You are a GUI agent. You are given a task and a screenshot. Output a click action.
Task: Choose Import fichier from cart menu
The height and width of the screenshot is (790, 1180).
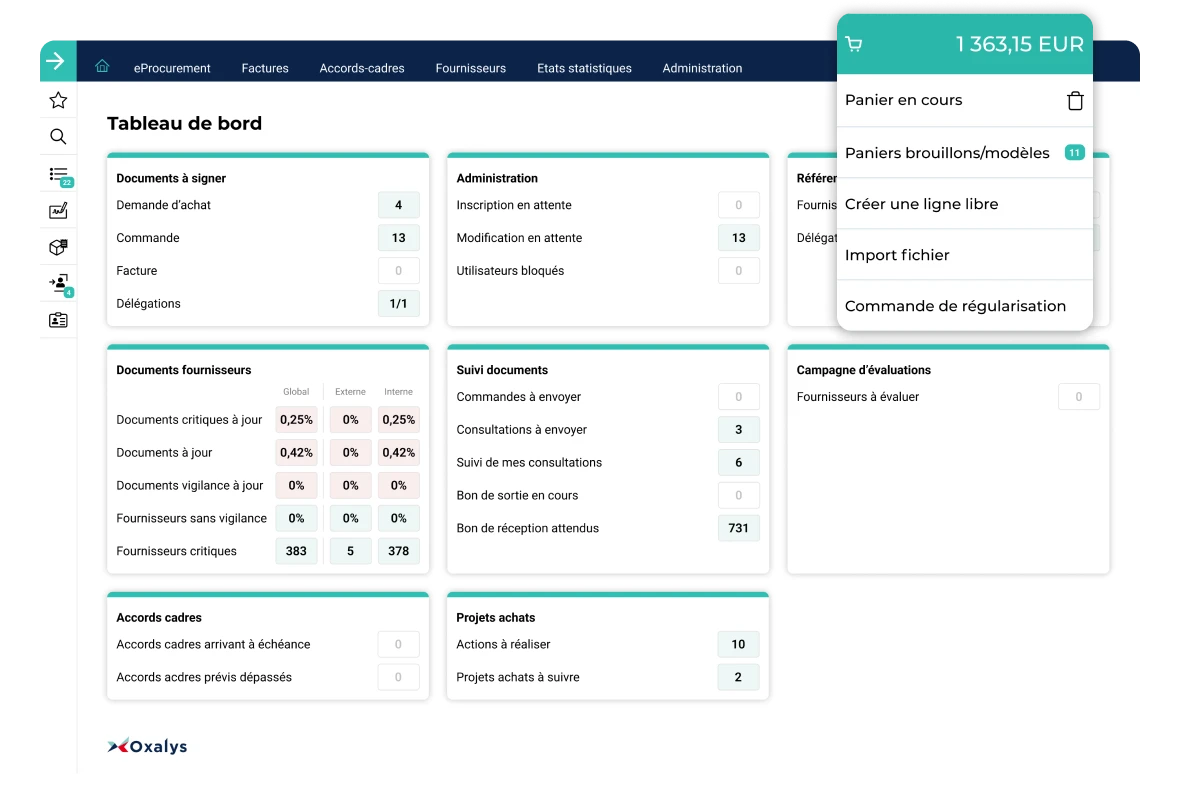pyautogui.click(x=897, y=255)
